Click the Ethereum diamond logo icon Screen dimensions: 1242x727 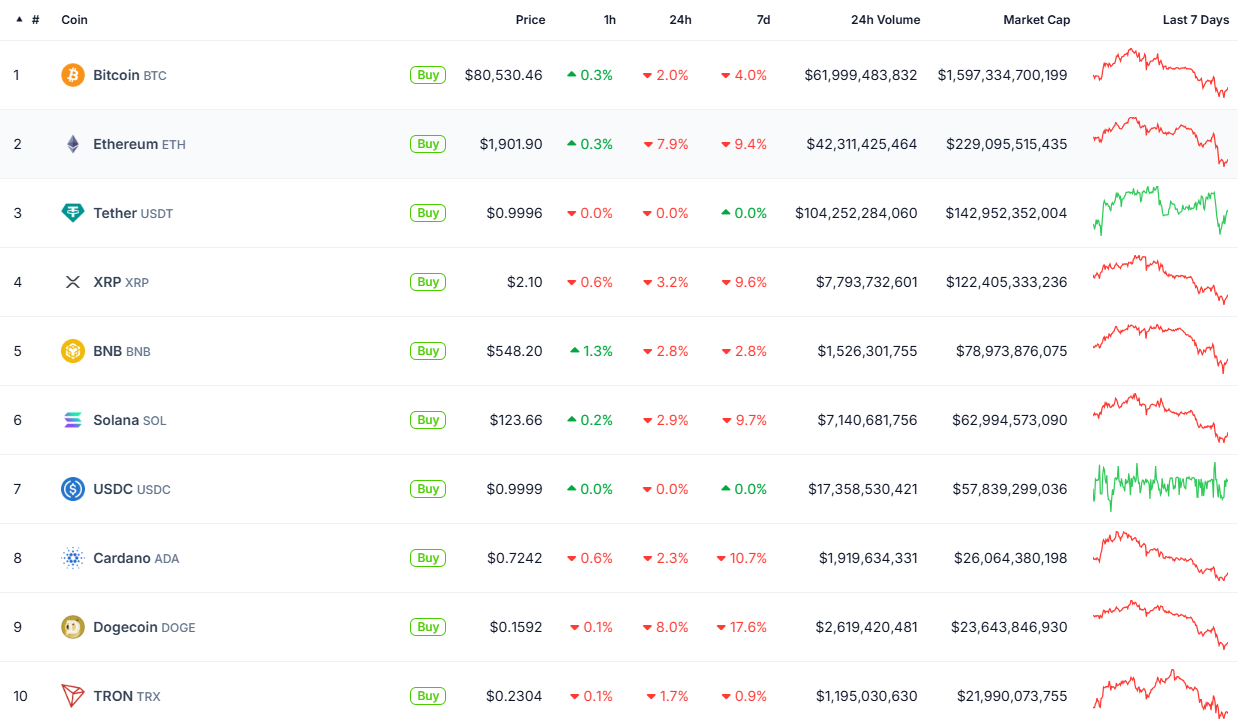73,144
